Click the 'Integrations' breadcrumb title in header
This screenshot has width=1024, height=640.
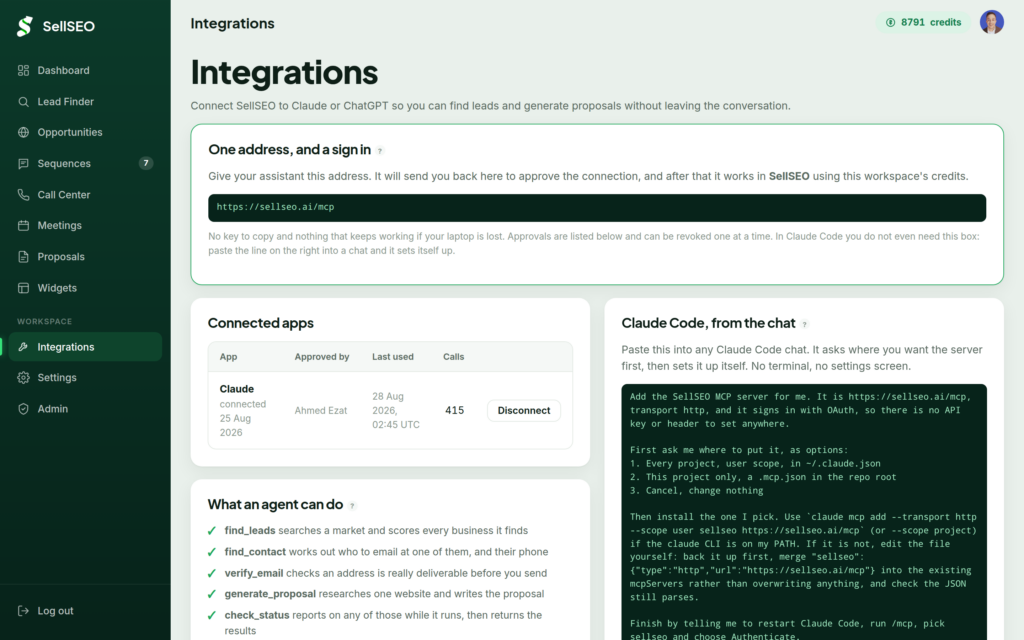[x=232, y=24]
